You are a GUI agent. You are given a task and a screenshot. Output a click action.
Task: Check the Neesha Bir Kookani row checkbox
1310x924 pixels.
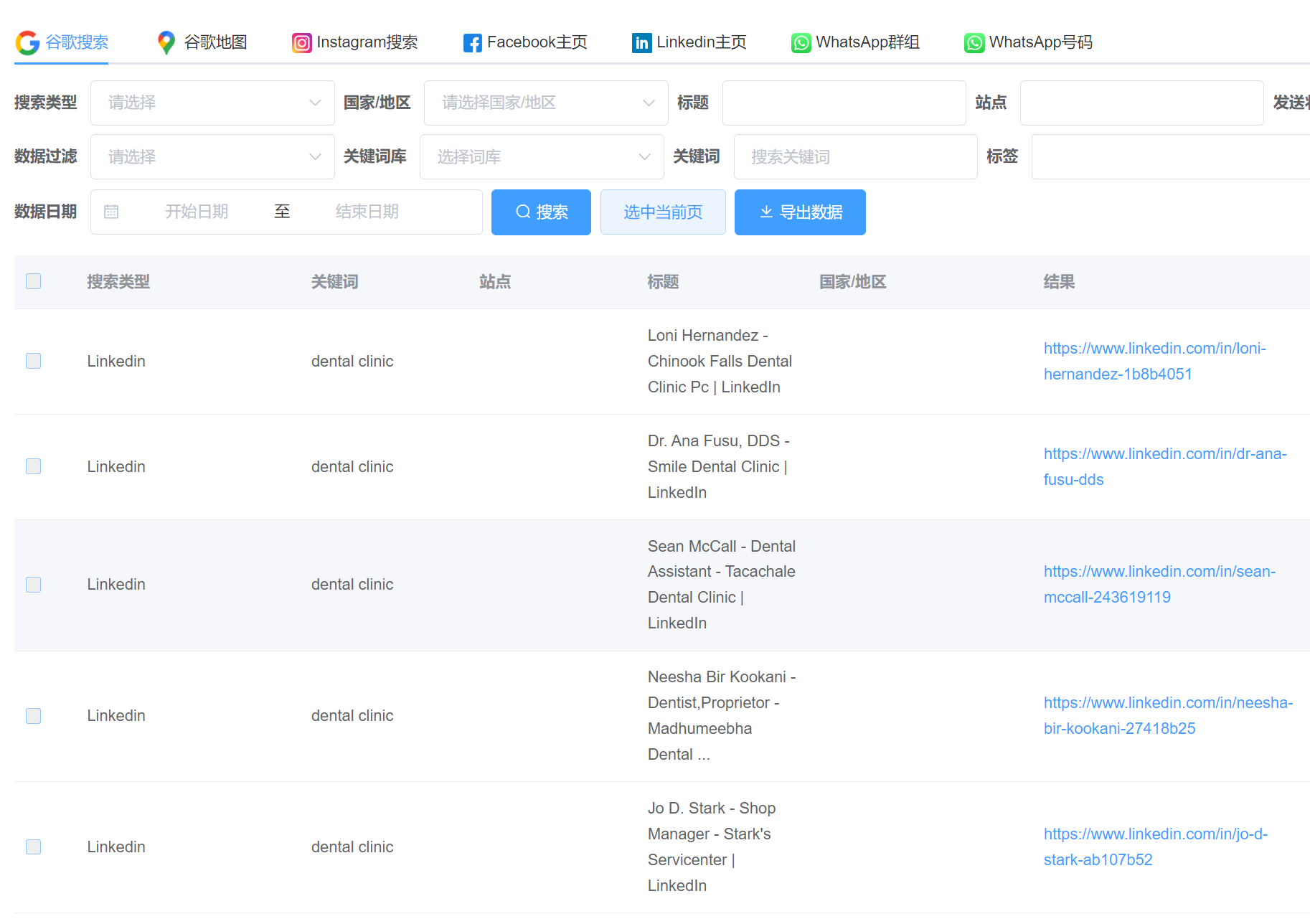34,716
